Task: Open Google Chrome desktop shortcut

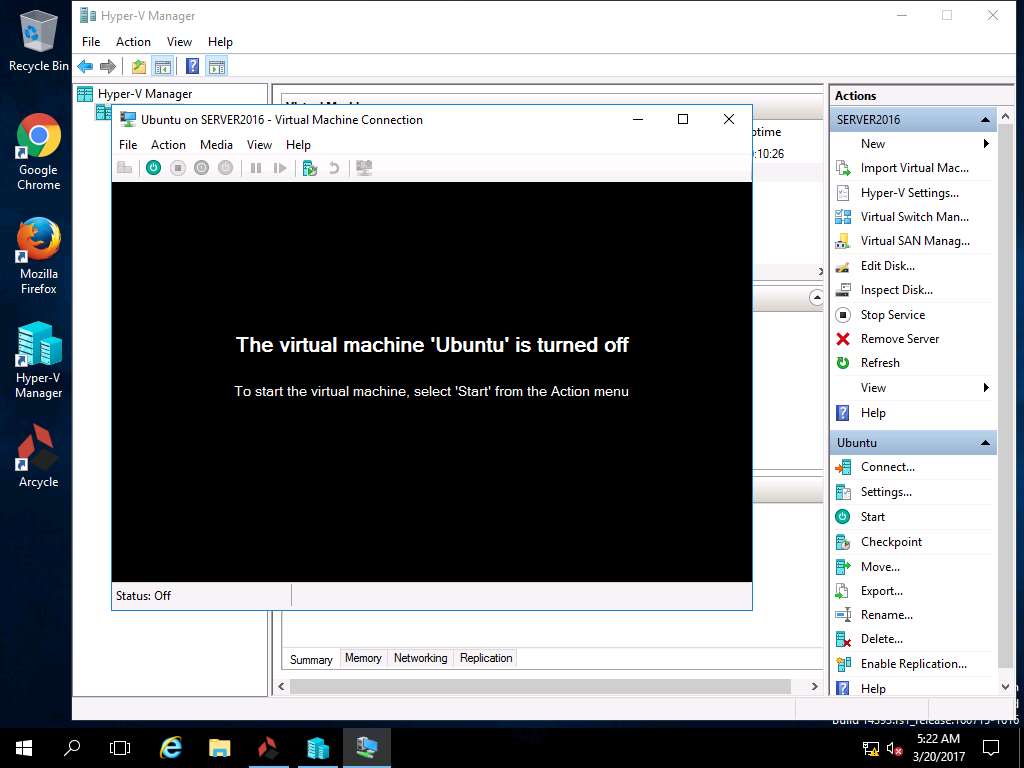Action: point(39,152)
